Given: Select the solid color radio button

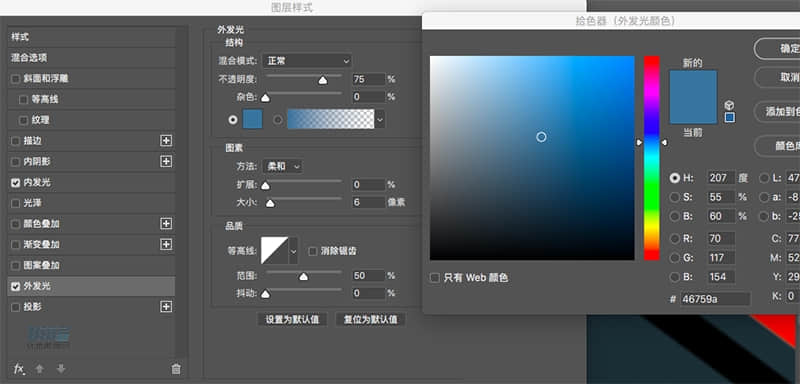Looking at the screenshot, I should click(233, 120).
